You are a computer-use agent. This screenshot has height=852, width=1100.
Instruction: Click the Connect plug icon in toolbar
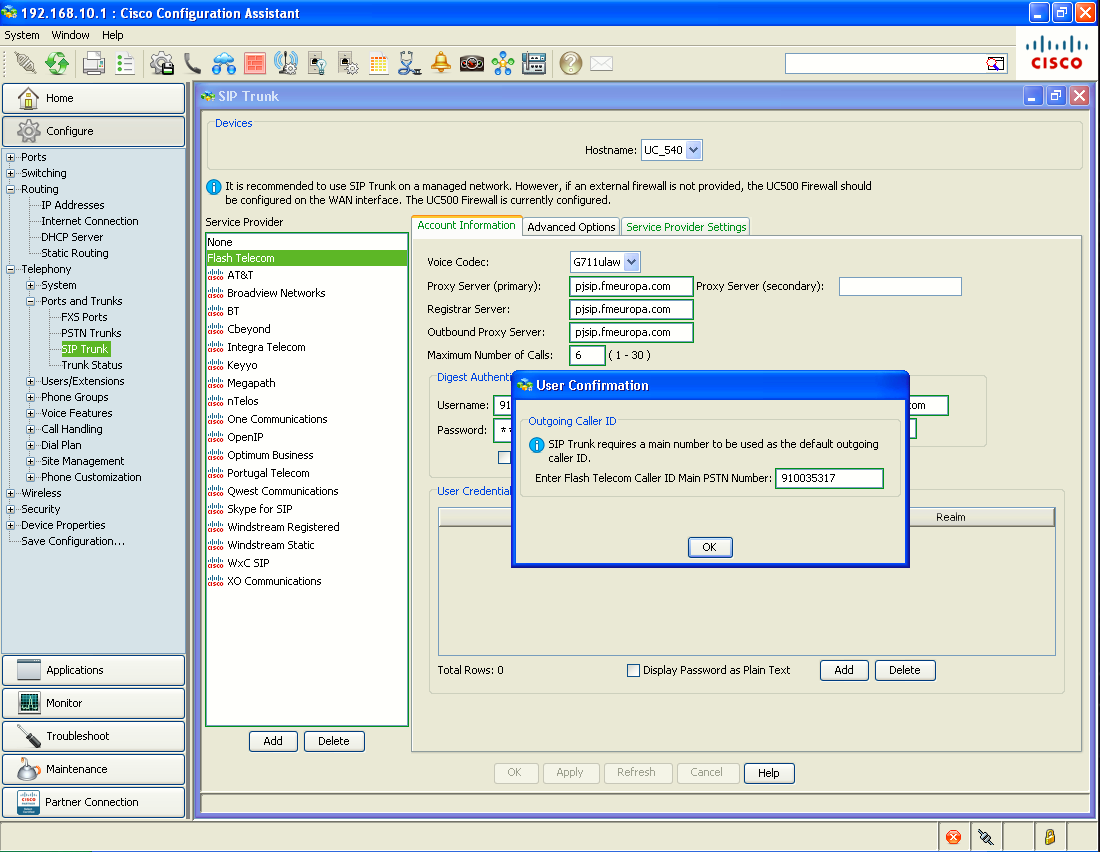[25, 63]
